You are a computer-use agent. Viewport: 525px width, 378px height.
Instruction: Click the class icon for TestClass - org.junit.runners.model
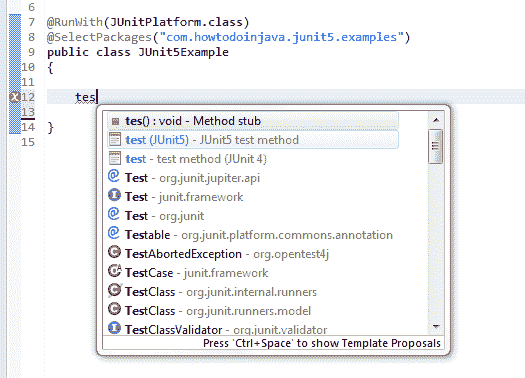(114, 309)
